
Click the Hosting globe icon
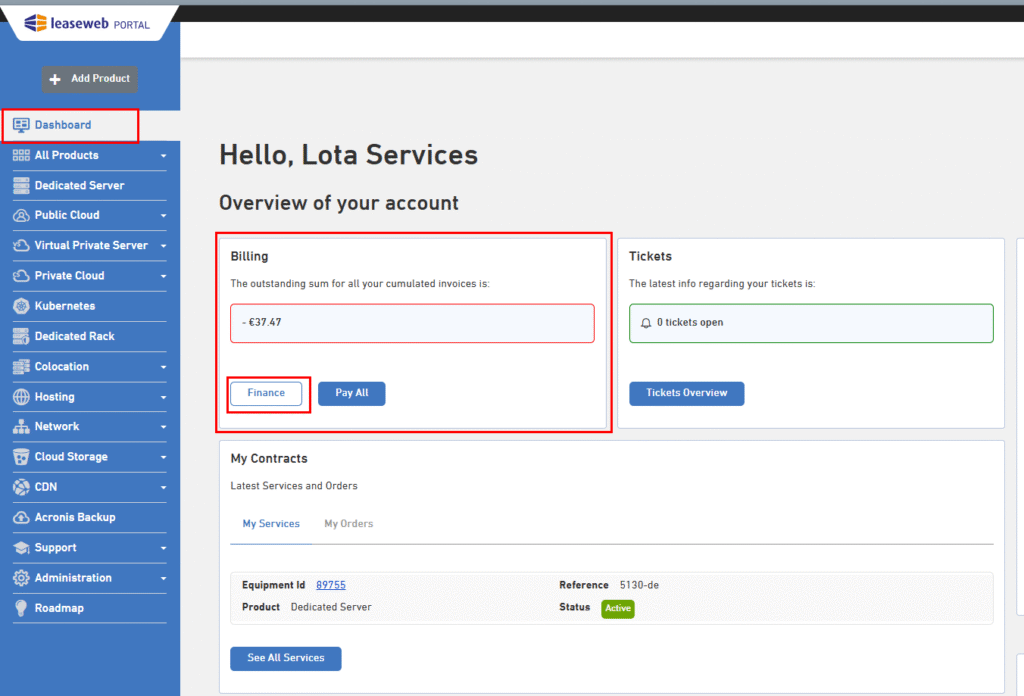21,397
